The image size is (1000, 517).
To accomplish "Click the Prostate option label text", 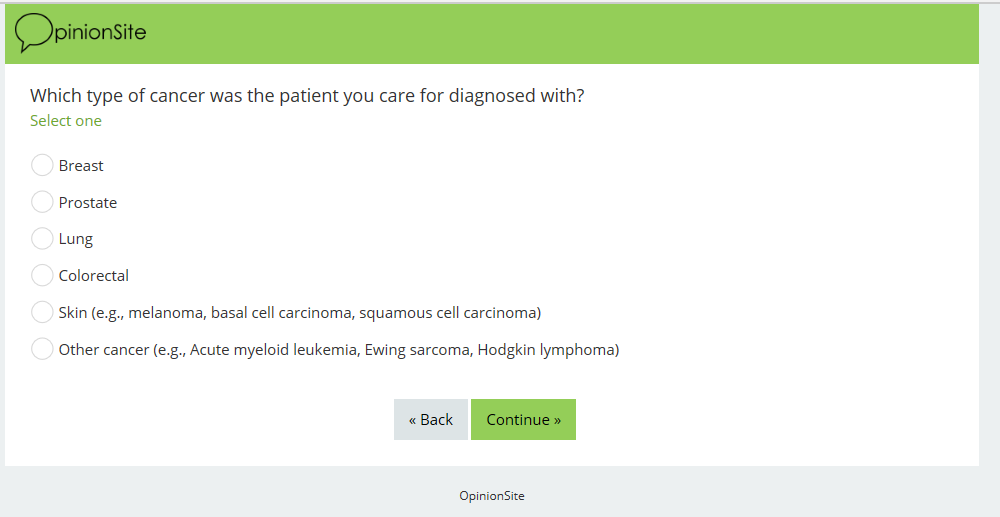I will pyautogui.click(x=88, y=203).
